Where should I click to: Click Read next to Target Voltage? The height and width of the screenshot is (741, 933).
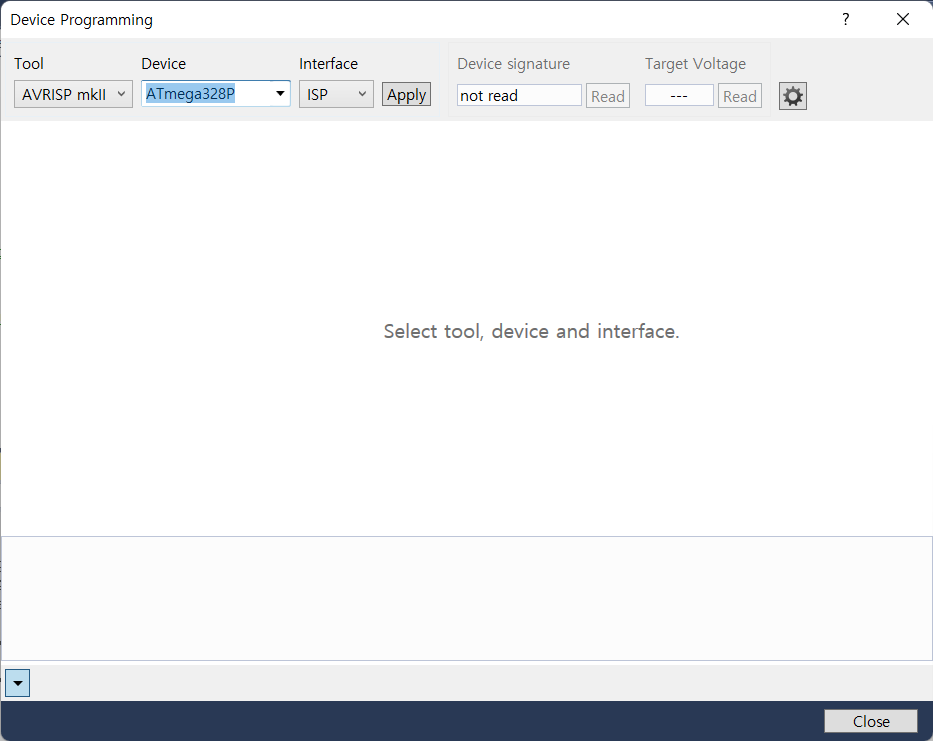(740, 96)
